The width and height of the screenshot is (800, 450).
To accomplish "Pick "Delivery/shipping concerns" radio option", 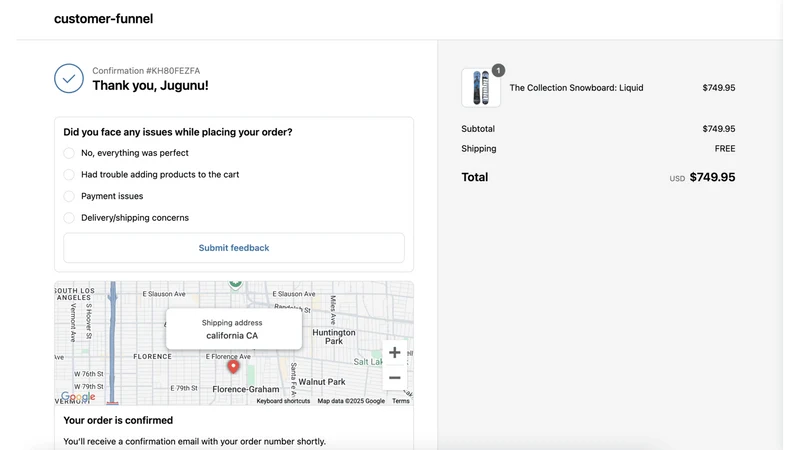I will pos(69,218).
